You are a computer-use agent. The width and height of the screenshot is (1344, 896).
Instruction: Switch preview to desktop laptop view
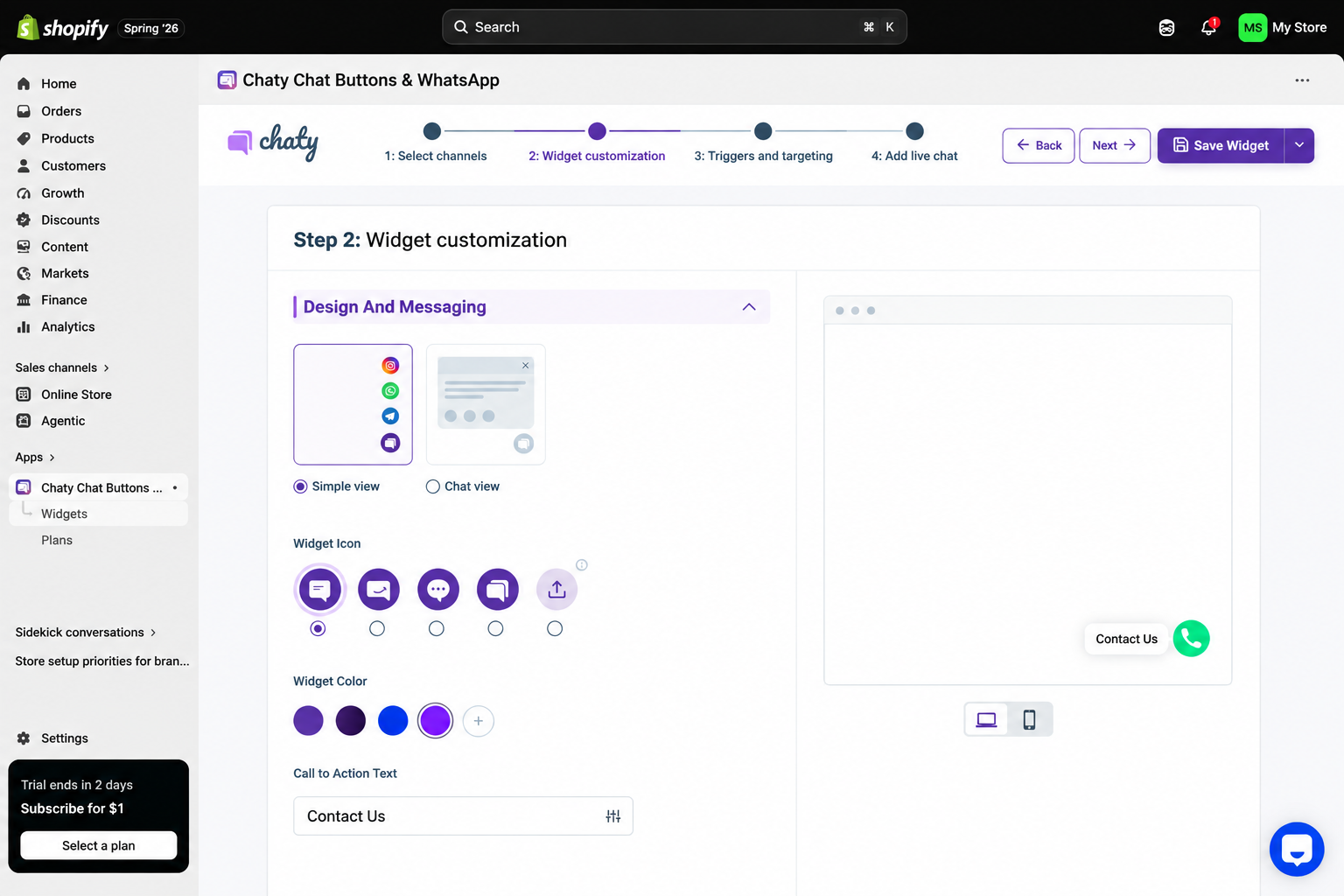tap(986, 720)
